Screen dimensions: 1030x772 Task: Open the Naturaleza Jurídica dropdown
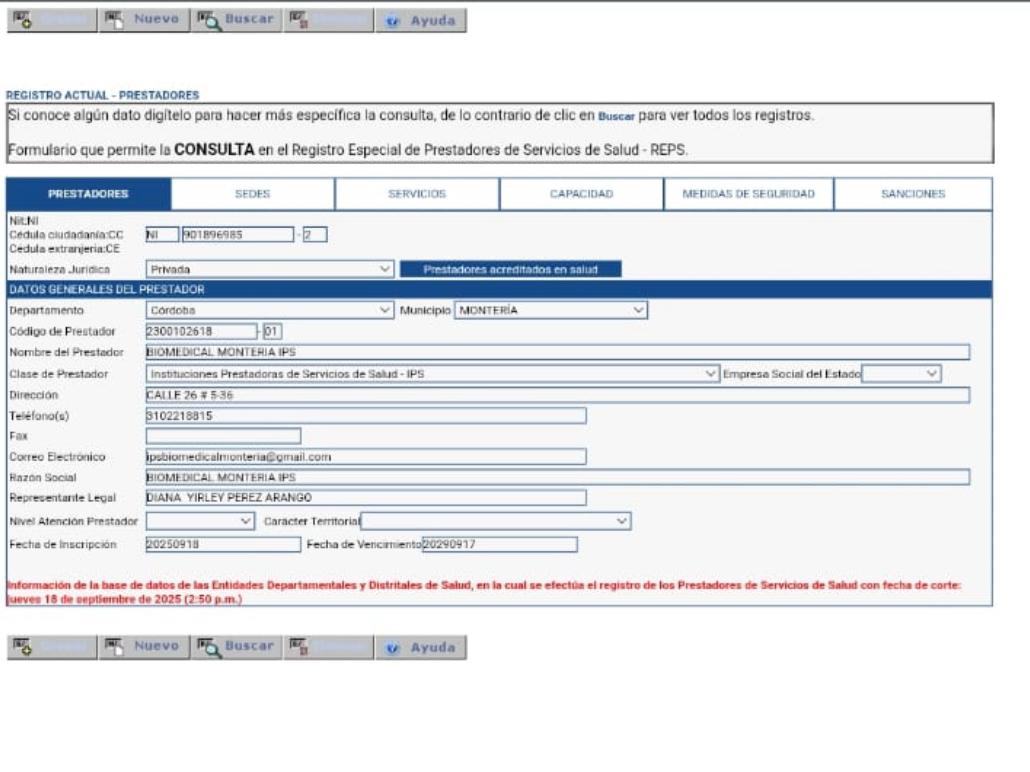point(269,269)
